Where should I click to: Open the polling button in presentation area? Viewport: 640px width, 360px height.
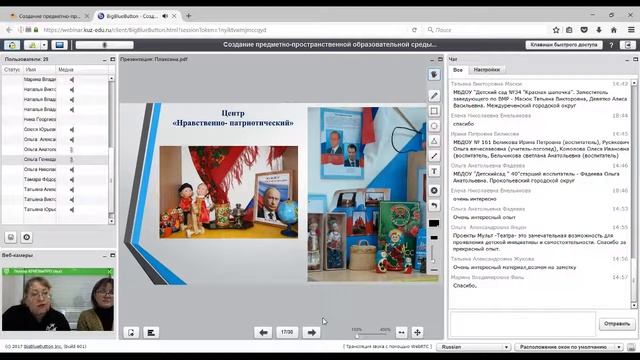(x=151, y=333)
